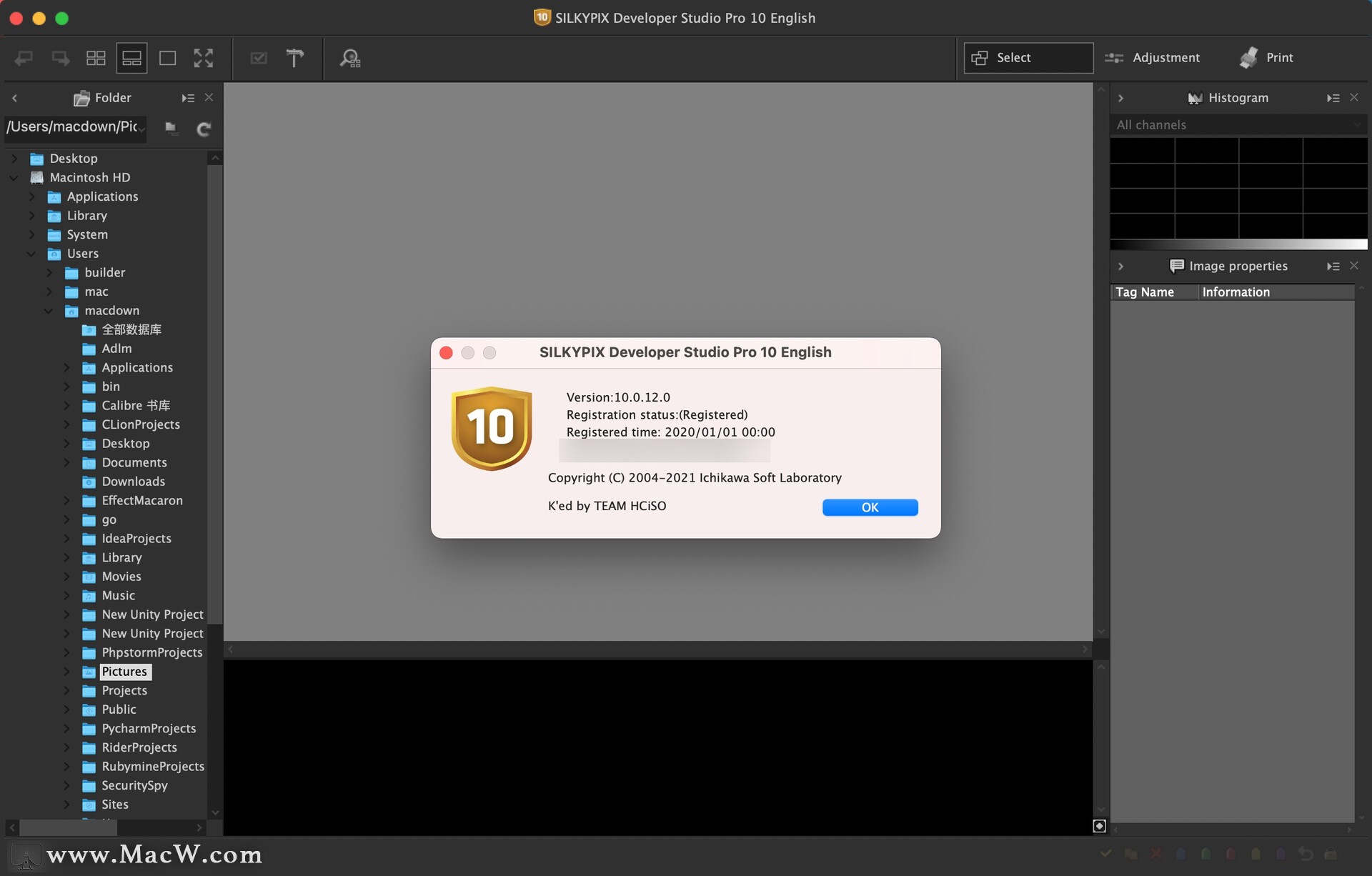Expand the PycharmProjects folder node

pos(66,729)
